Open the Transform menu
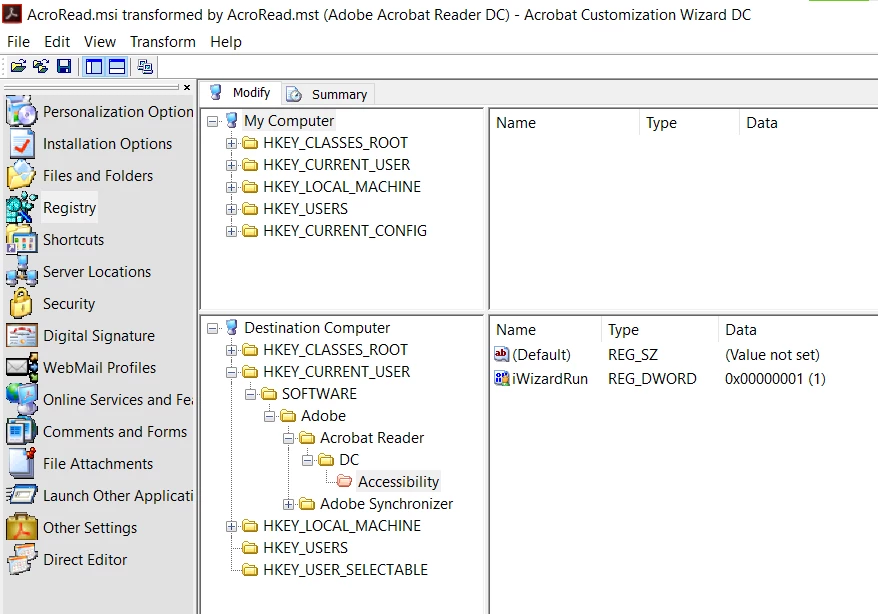Viewport: 878px width, 614px height. pyautogui.click(x=163, y=42)
